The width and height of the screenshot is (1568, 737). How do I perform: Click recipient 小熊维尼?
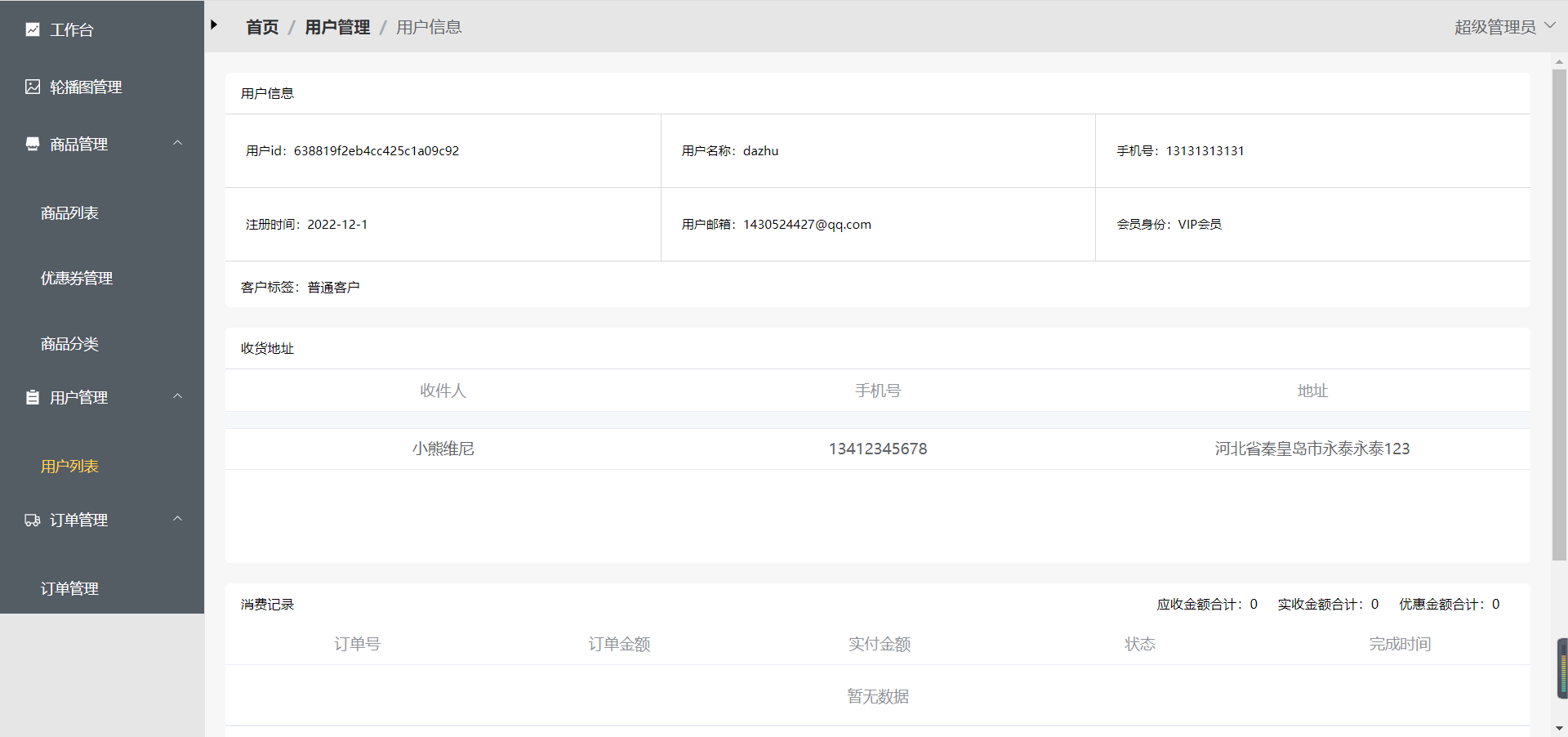coord(443,449)
